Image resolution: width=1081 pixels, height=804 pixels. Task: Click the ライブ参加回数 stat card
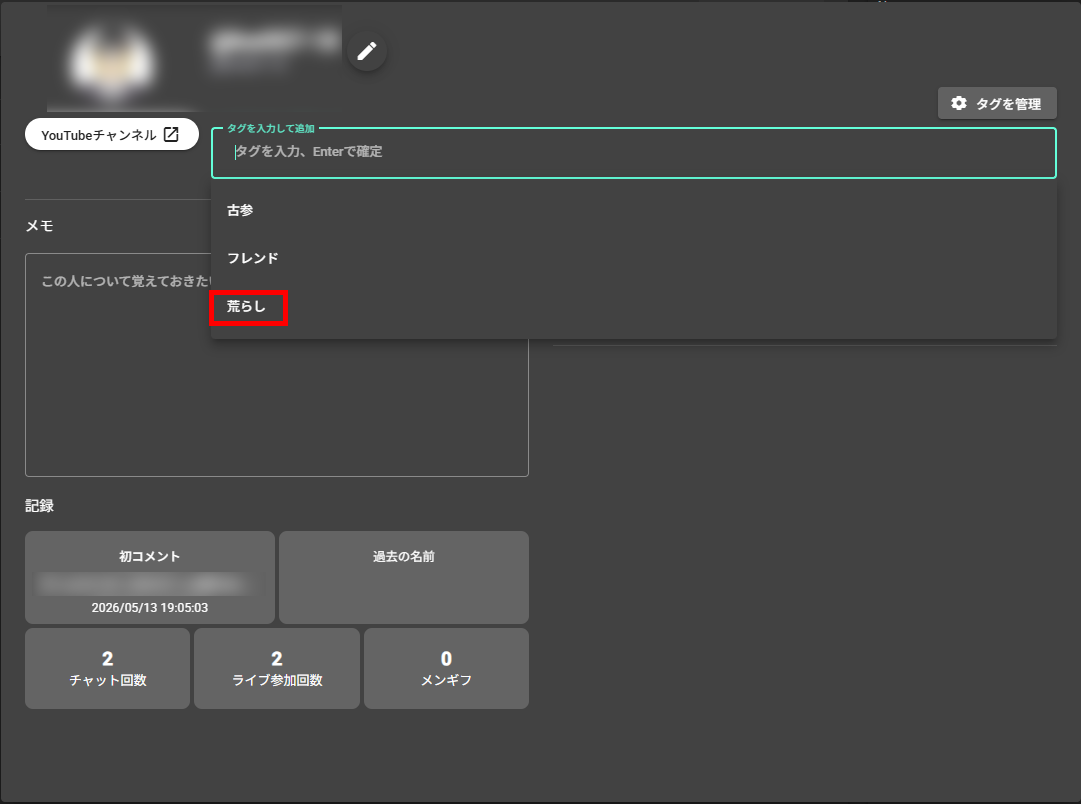[277, 668]
